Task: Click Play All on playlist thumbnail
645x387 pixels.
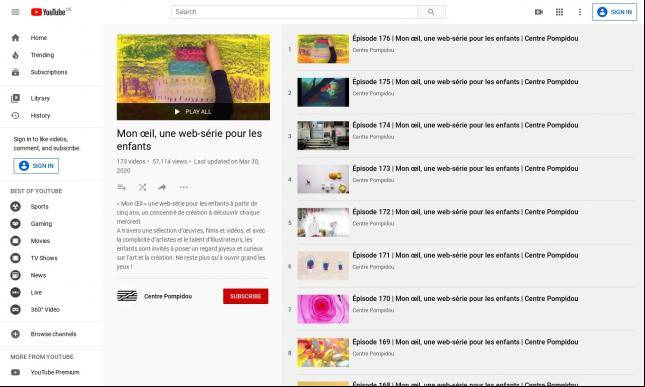Action: [193, 111]
